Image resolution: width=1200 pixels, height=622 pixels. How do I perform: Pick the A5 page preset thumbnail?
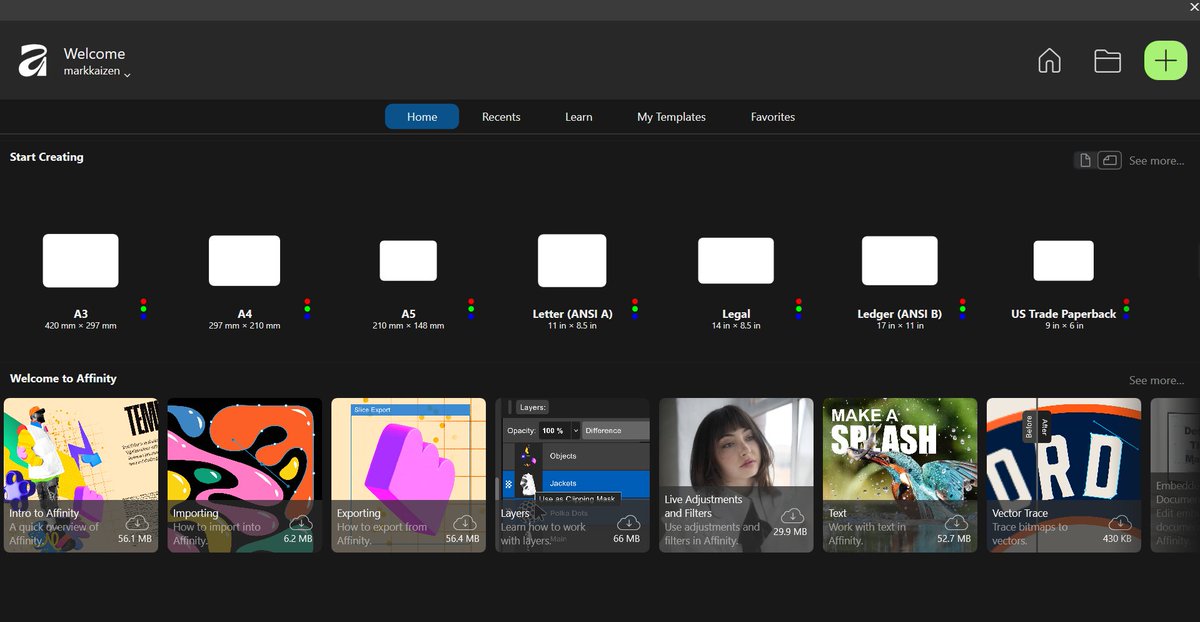(408, 260)
